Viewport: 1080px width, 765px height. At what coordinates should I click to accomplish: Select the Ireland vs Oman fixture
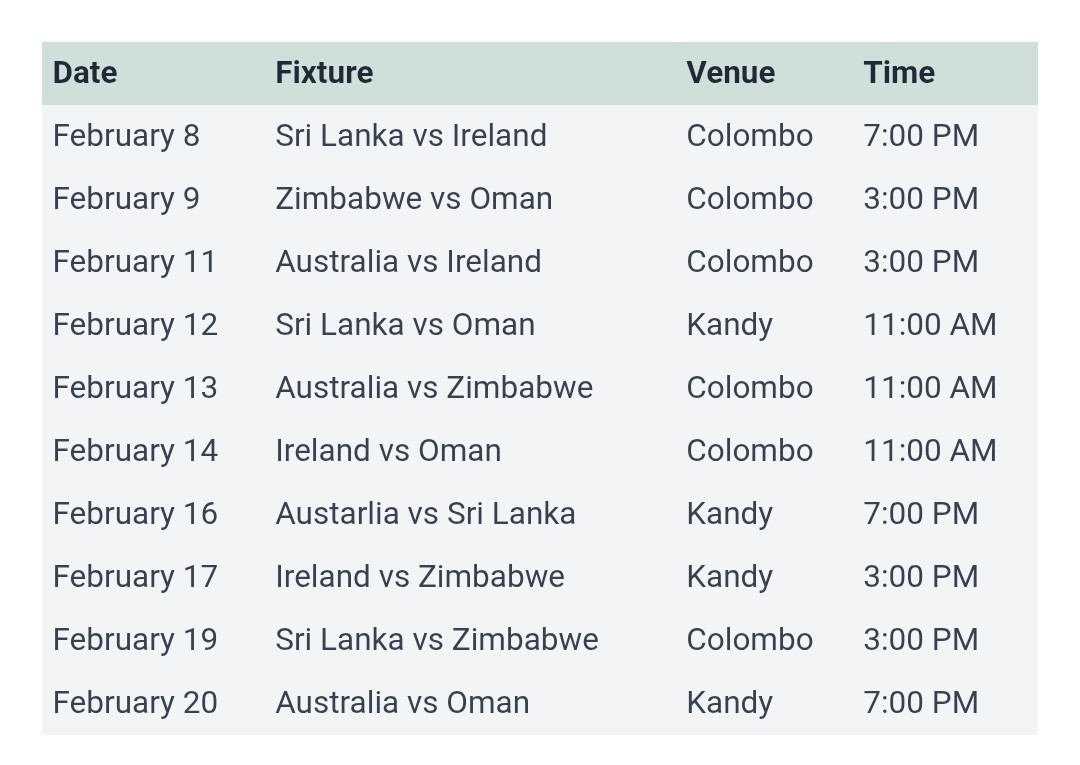(388, 451)
